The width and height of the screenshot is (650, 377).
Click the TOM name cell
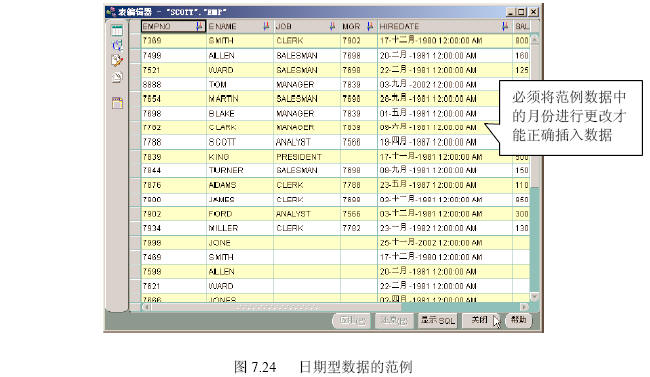pos(240,85)
